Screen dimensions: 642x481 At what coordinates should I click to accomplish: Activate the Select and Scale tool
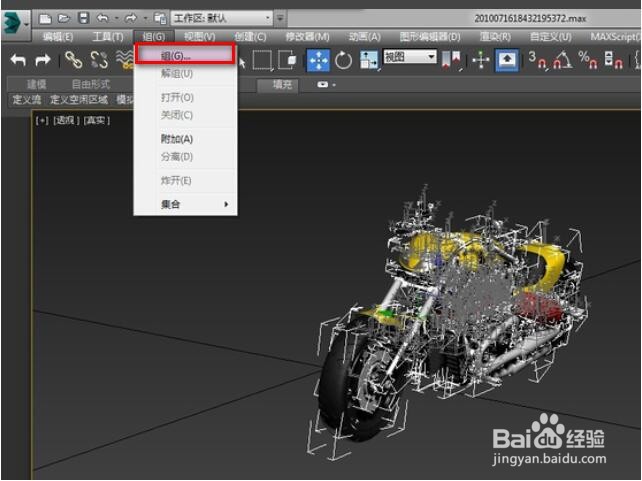point(368,60)
